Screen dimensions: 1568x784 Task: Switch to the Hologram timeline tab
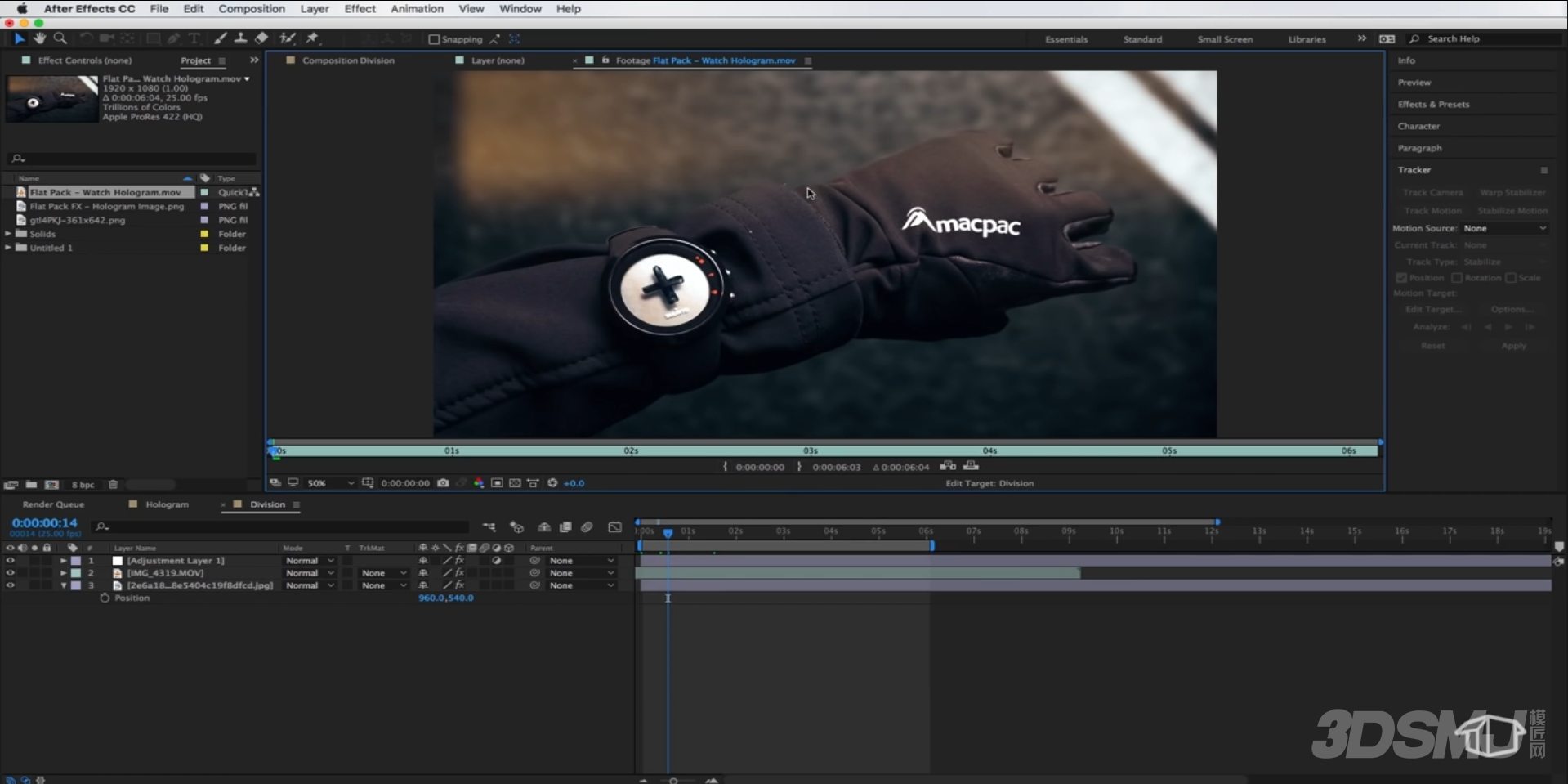pos(167,504)
